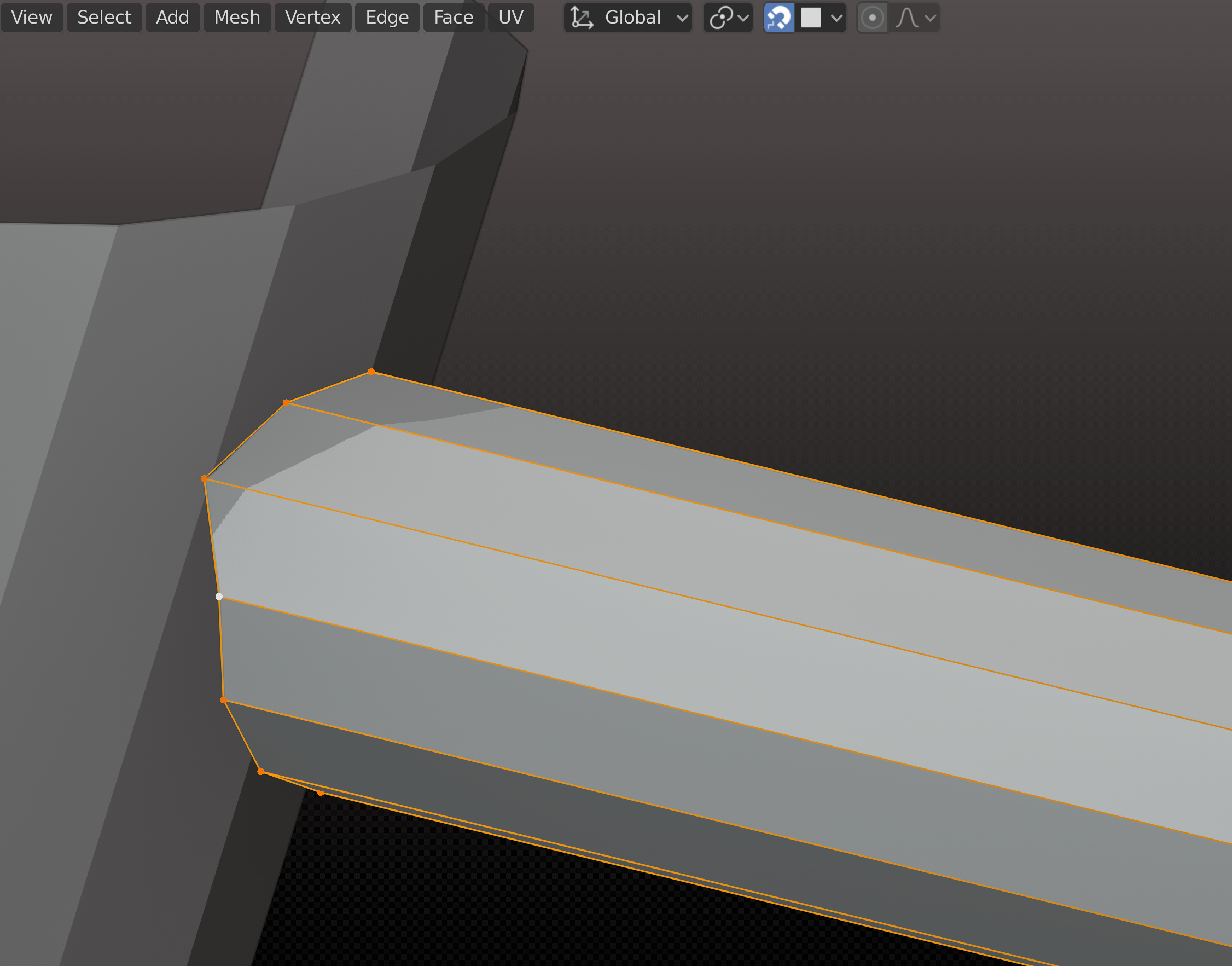Open the Mesh menu
This screenshot has height=966, width=1232.
[237, 18]
